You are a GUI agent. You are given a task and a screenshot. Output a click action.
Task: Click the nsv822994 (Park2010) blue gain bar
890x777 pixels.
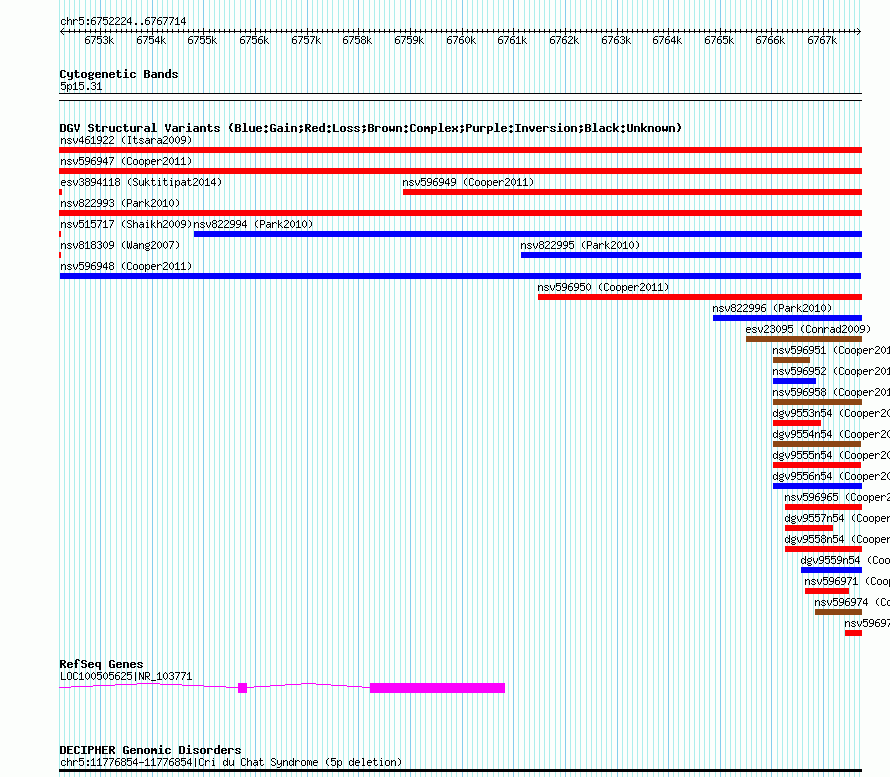[x=528, y=234]
